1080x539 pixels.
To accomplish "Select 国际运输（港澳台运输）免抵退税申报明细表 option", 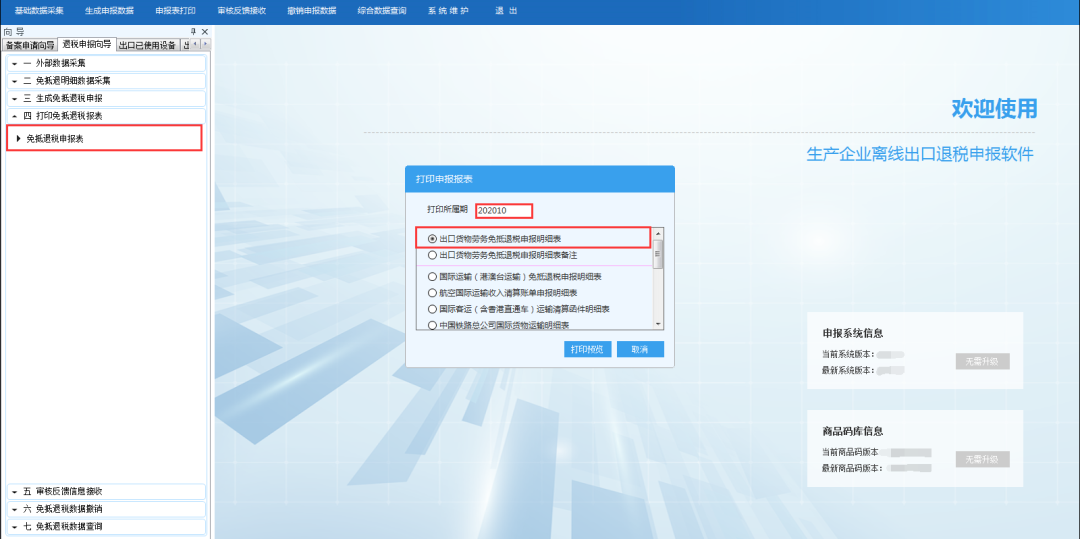I will (433, 277).
